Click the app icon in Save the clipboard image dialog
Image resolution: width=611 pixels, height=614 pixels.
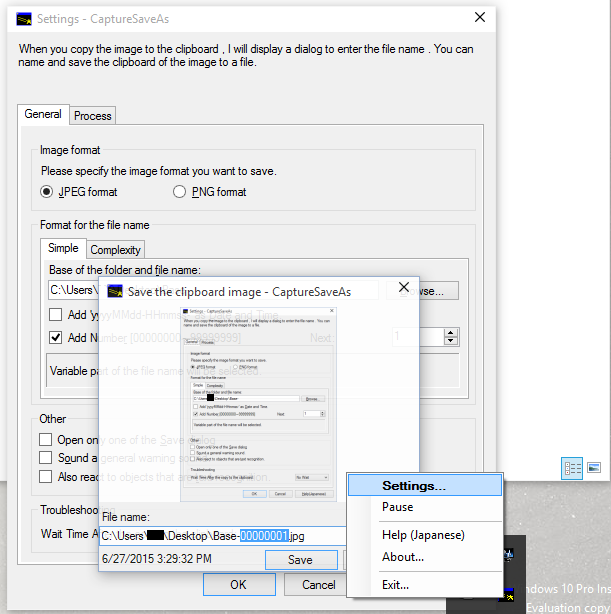click(115, 291)
